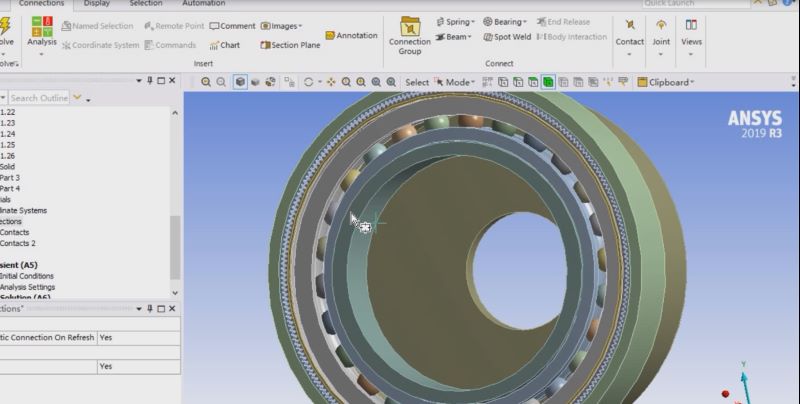Image resolution: width=800 pixels, height=404 pixels.
Task: Click the Quick Launch search field
Action: click(696, 4)
